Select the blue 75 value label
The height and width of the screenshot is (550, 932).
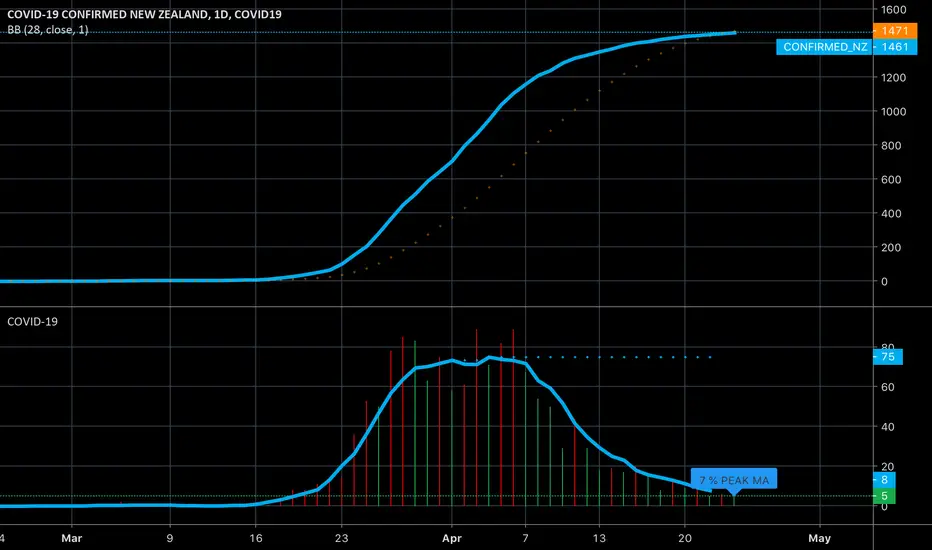click(887, 357)
